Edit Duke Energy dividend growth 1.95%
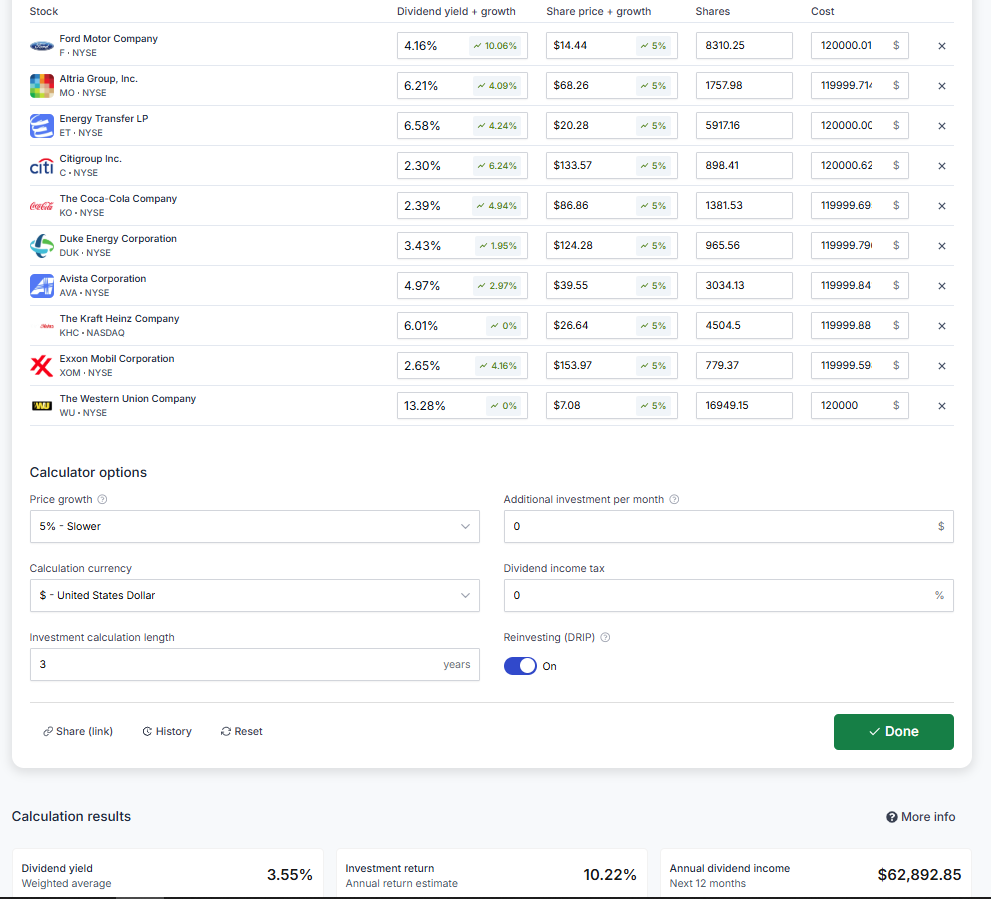This screenshot has width=991, height=899. tap(499, 246)
